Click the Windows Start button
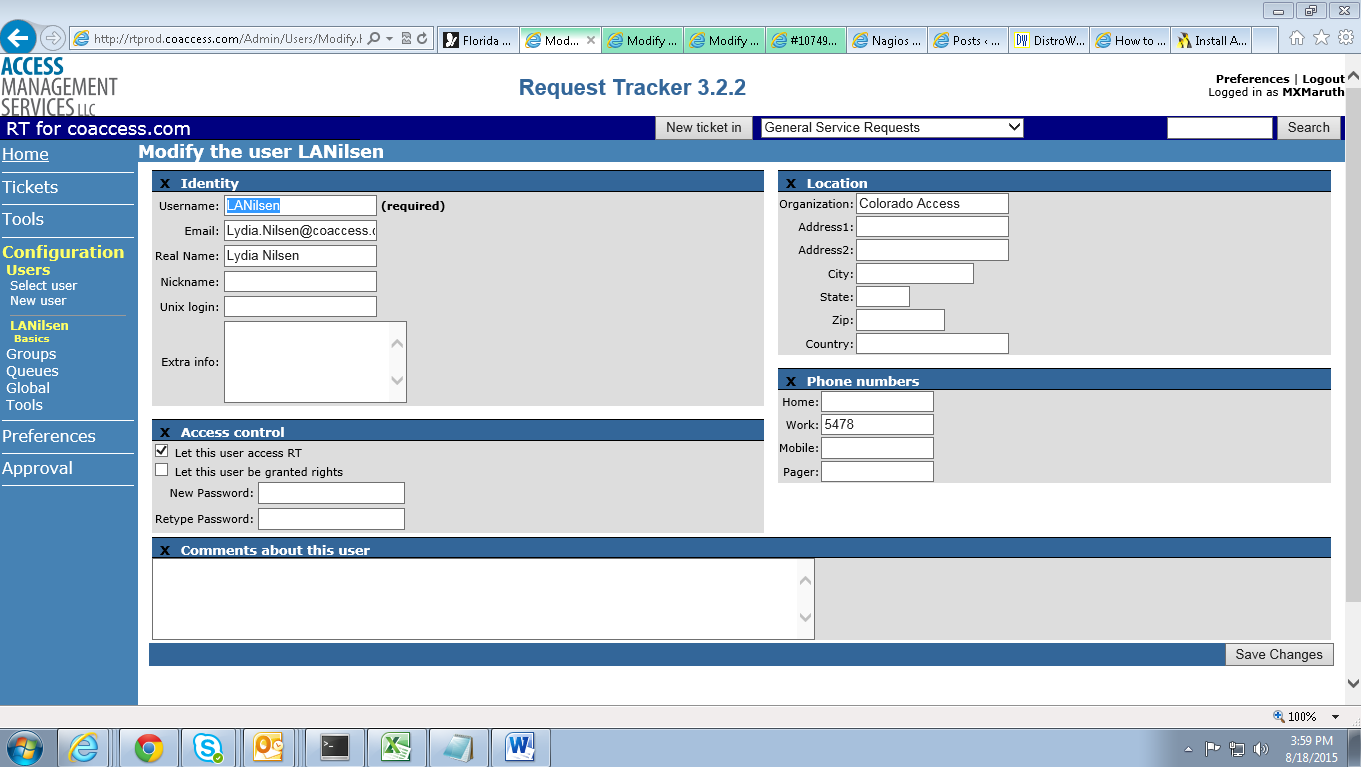The width and height of the screenshot is (1361, 767). click(x=24, y=747)
